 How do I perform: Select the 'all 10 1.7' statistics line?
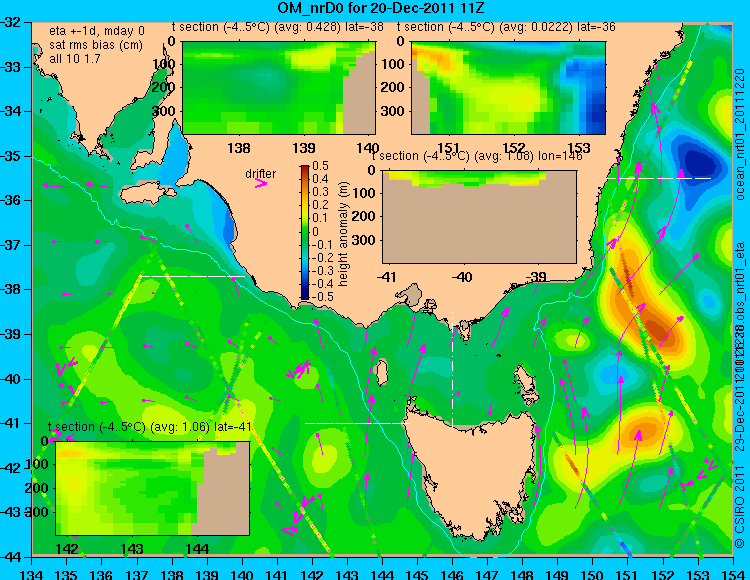click(x=75, y=59)
